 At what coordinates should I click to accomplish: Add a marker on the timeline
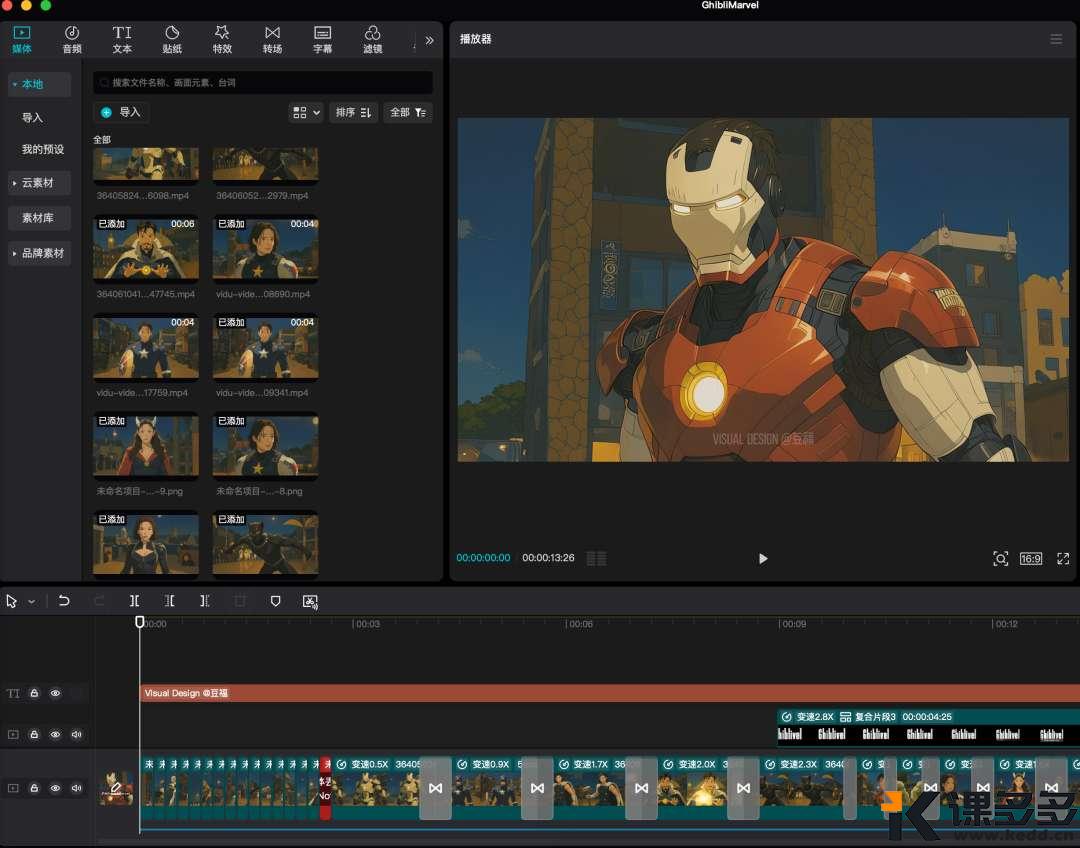coord(276,601)
